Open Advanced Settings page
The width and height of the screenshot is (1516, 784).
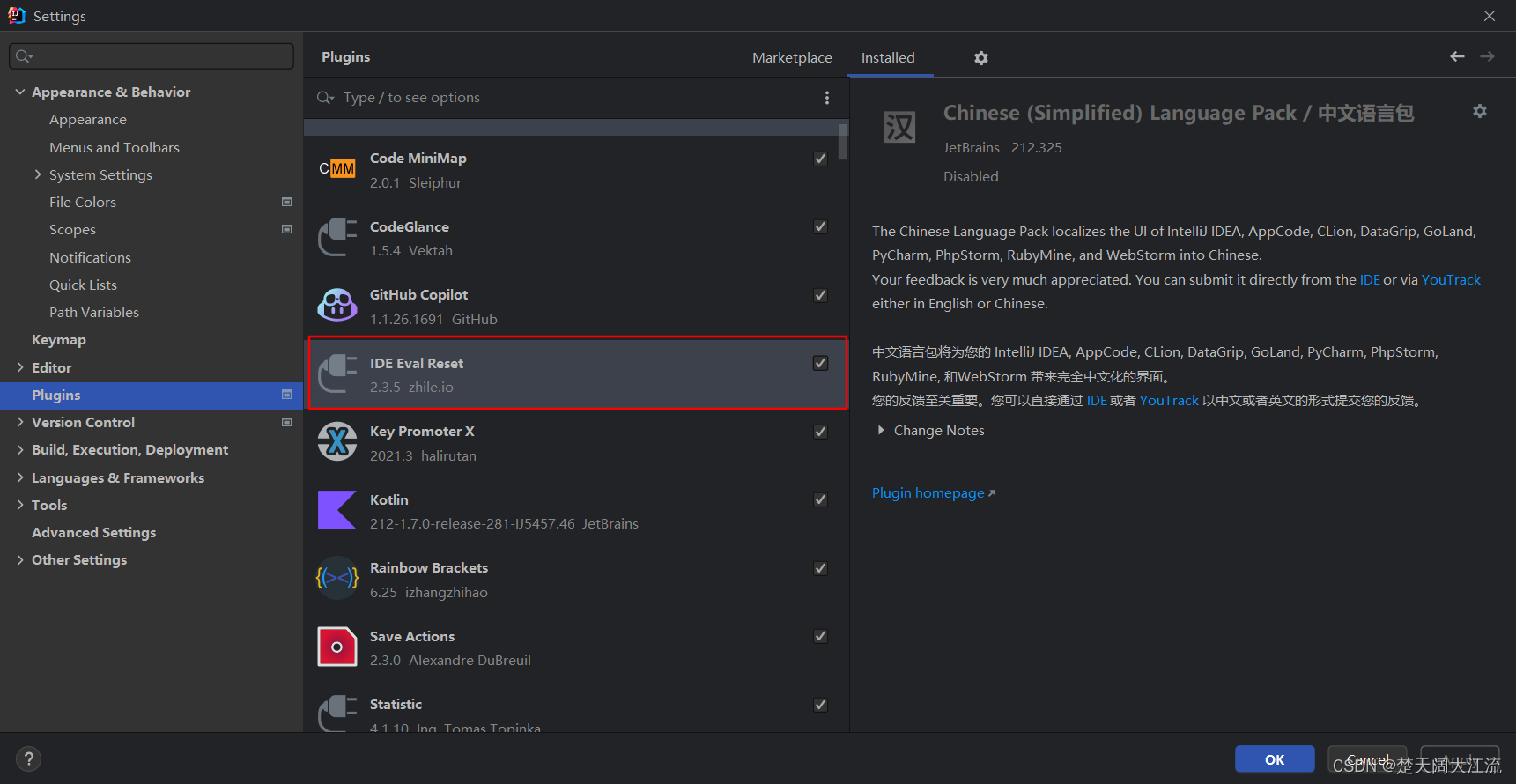click(x=93, y=532)
